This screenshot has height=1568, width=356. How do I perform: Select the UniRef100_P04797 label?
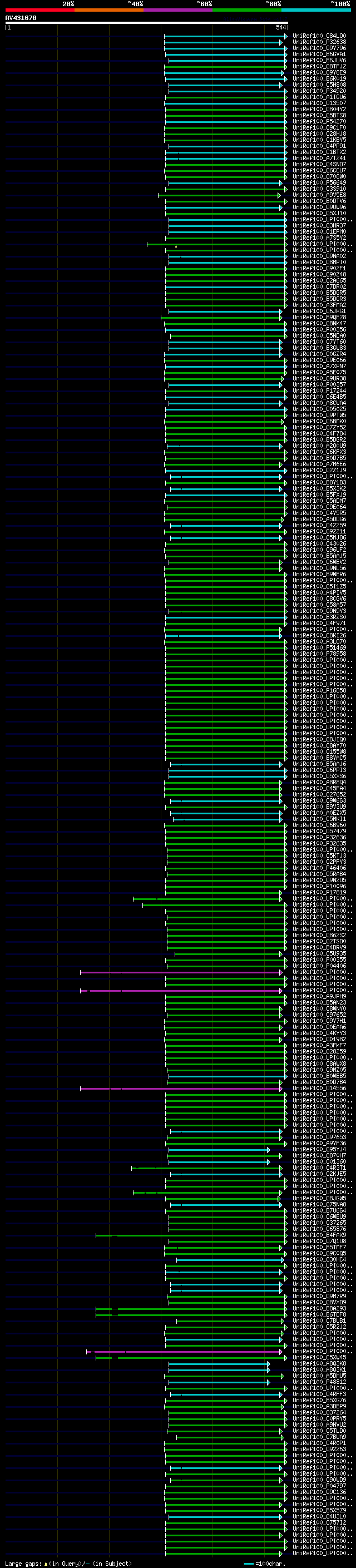click(x=319, y=1486)
